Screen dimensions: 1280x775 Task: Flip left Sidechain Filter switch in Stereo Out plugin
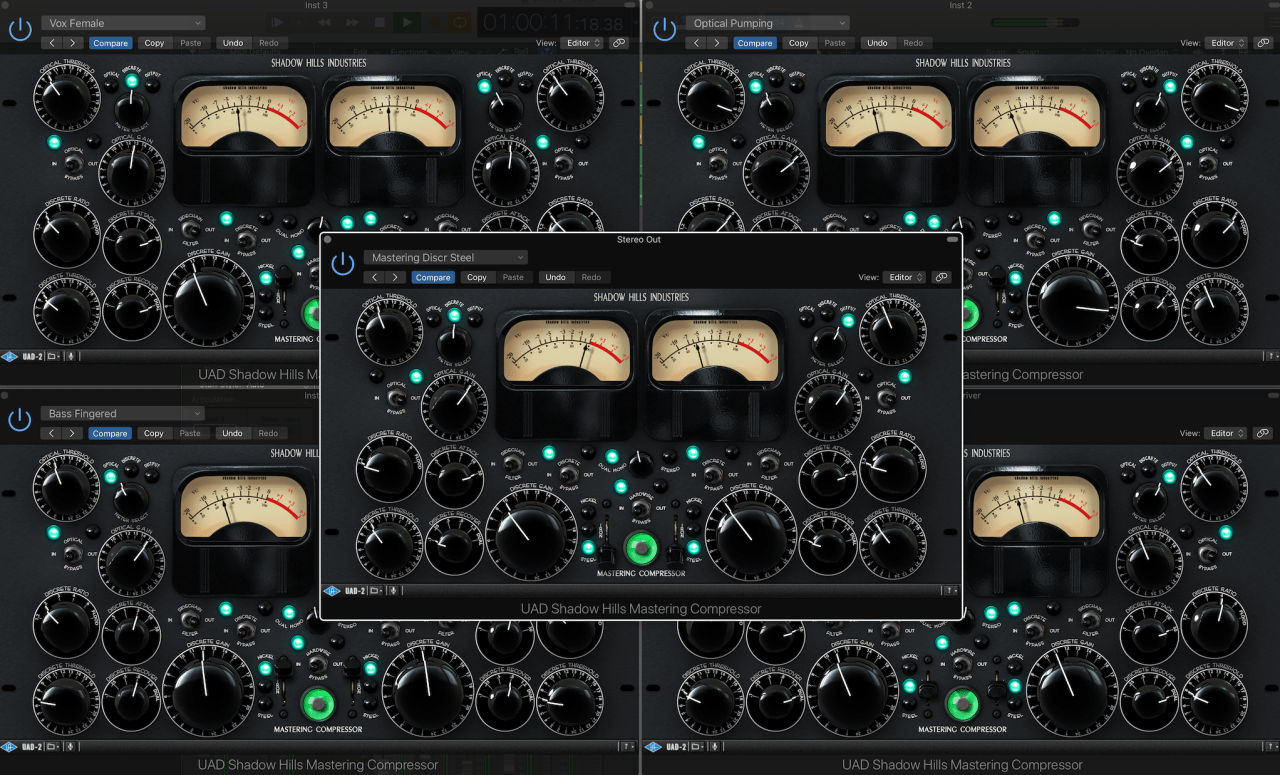click(511, 464)
